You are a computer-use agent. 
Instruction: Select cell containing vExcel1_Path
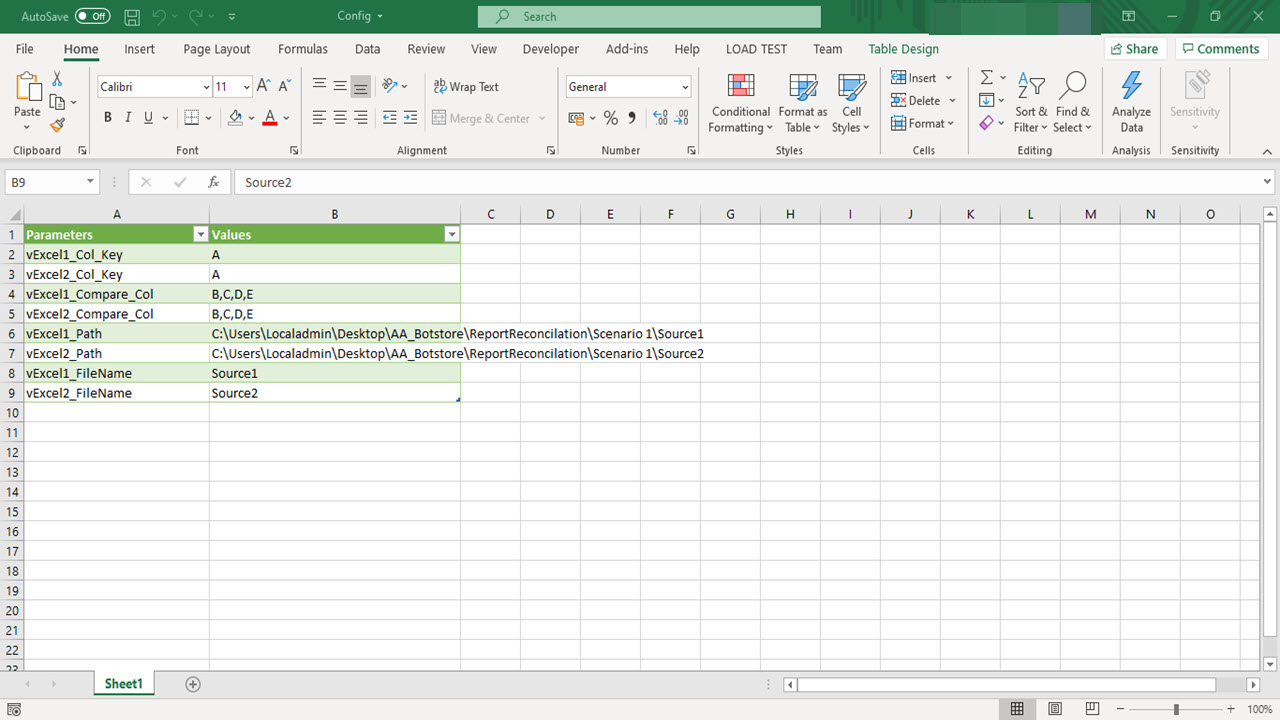coord(117,334)
